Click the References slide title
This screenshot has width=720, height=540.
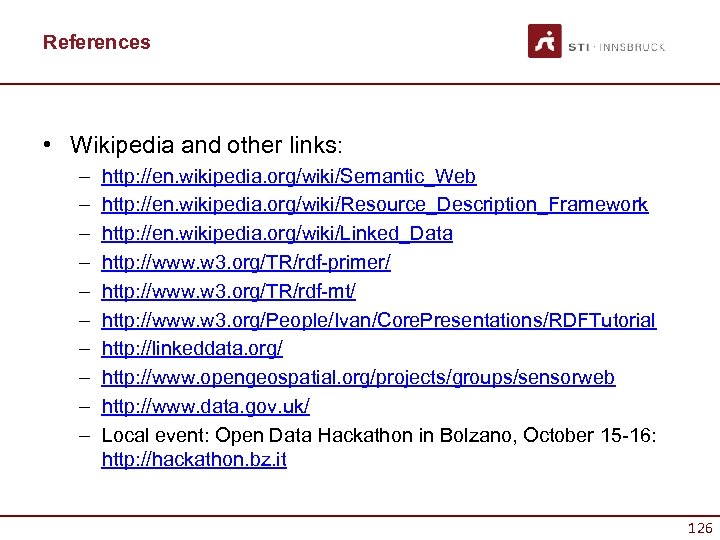[96, 42]
